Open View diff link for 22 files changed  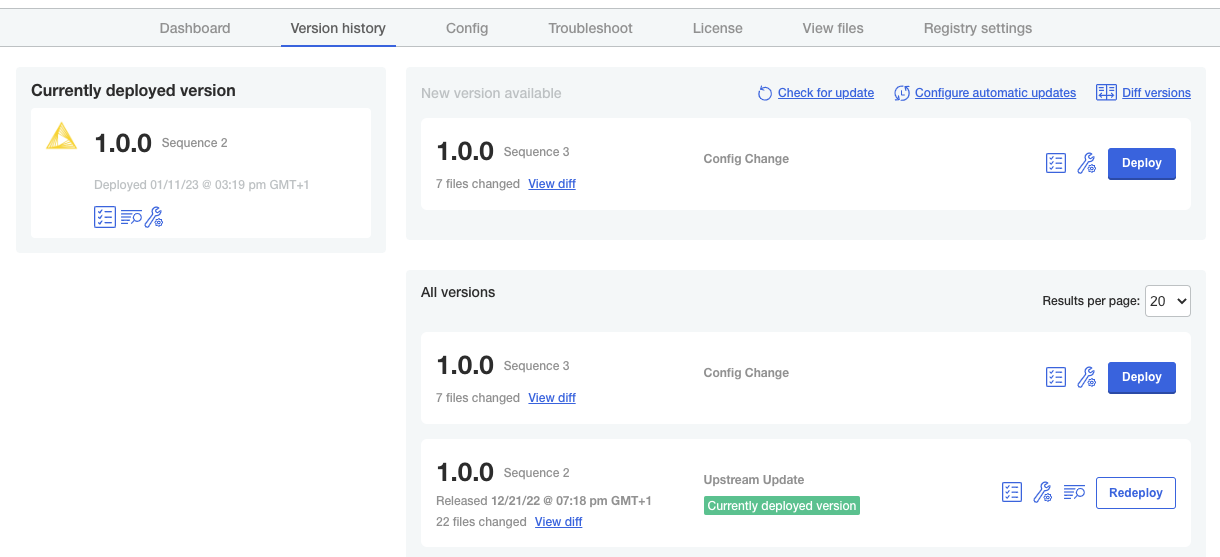coord(558,522)
